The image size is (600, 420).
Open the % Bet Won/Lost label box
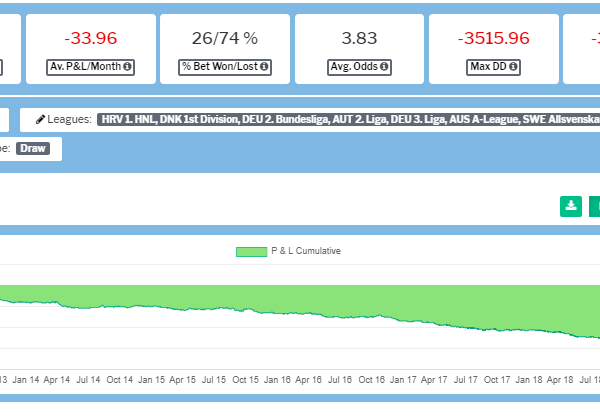(225, 67)
